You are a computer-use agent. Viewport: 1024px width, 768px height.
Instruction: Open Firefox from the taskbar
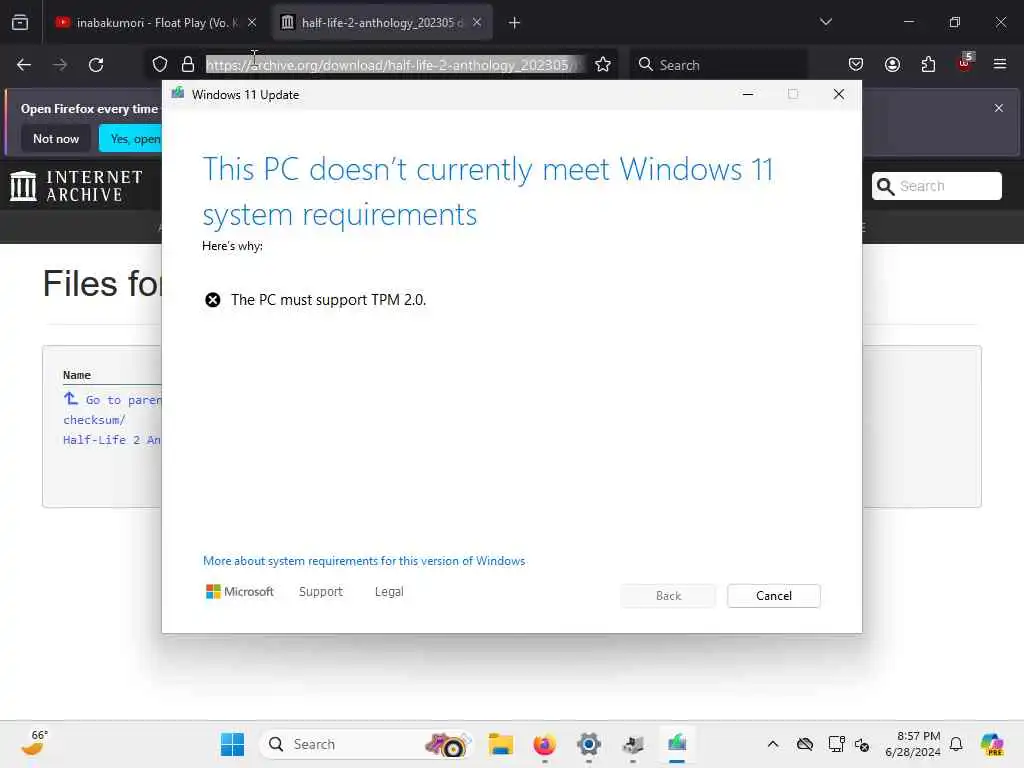[x=545, y=744]
